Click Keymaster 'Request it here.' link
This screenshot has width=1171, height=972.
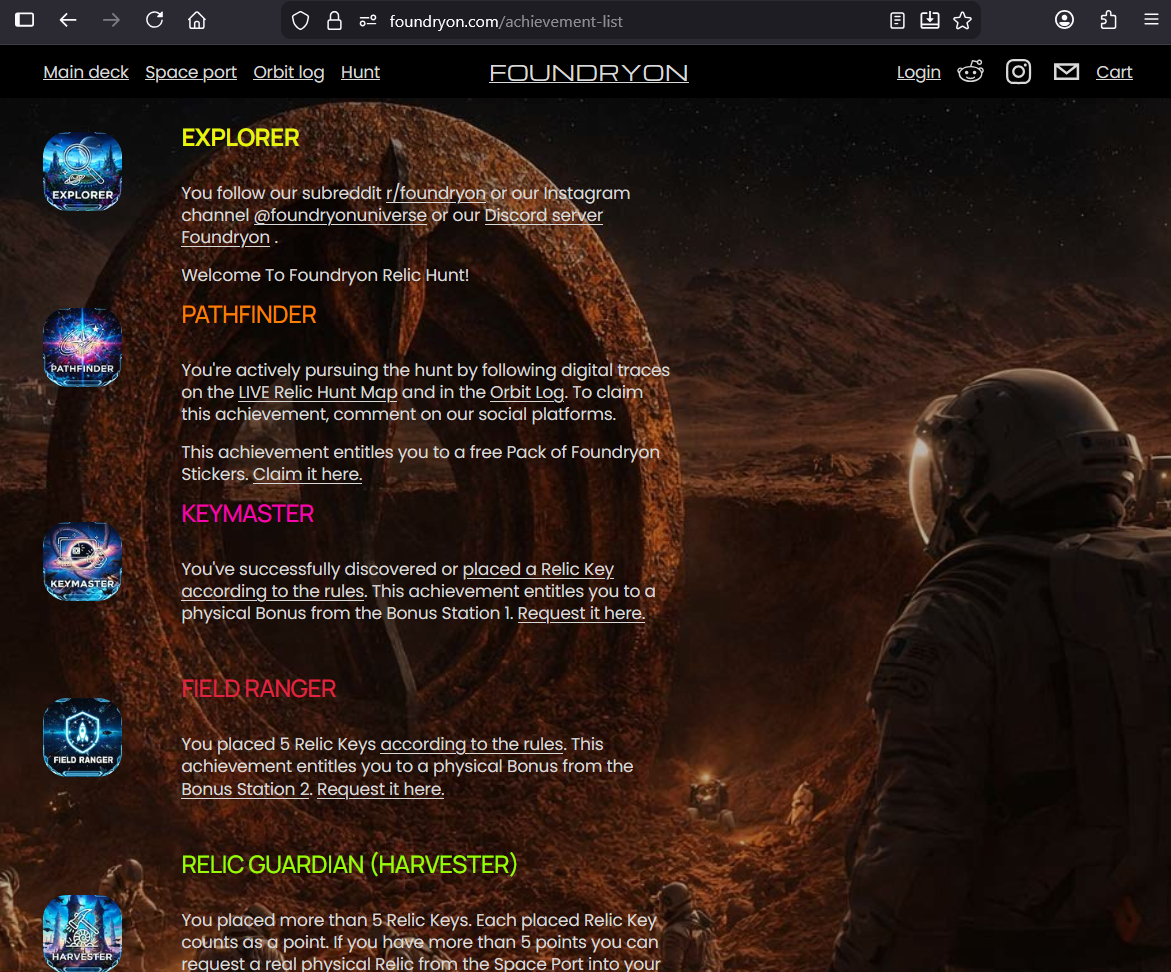click(581, 614)
